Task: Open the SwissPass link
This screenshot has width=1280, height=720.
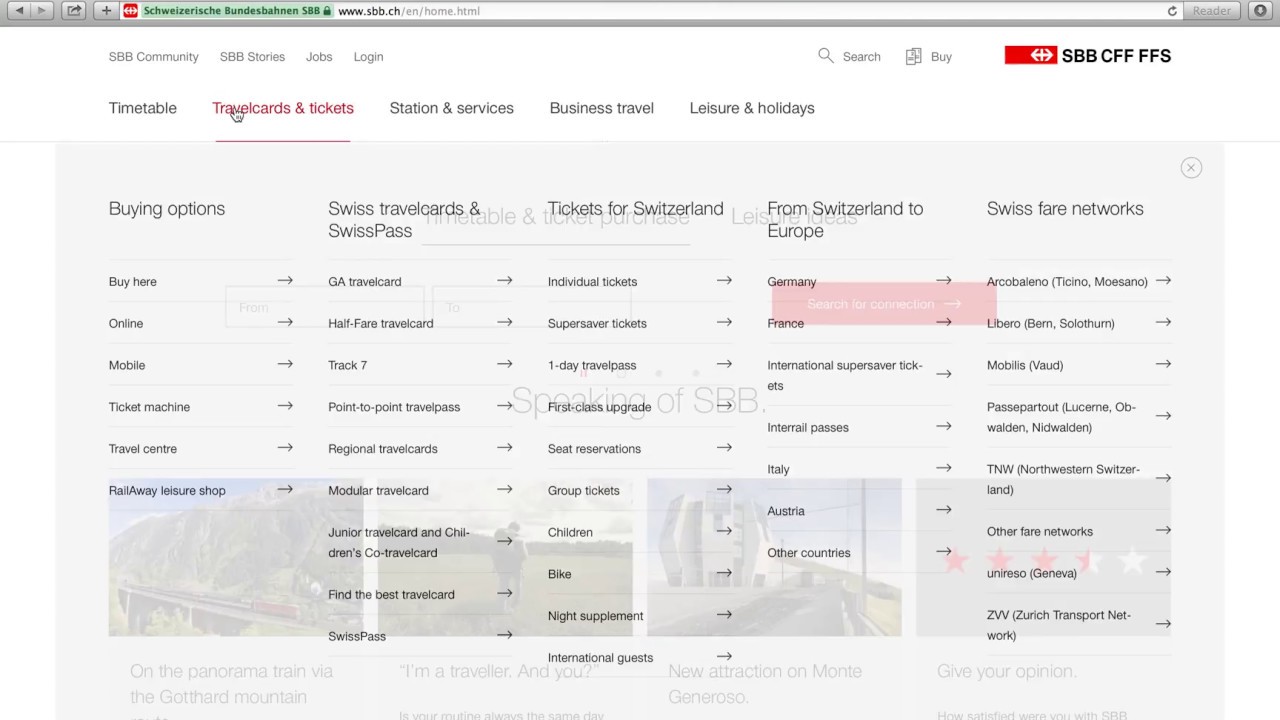Action: (x=357, y=636)
